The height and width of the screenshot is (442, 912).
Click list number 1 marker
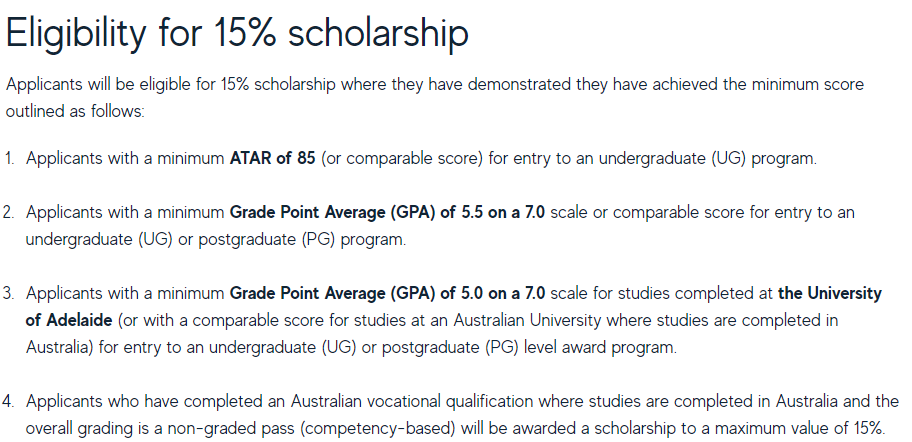pos(10,158)
